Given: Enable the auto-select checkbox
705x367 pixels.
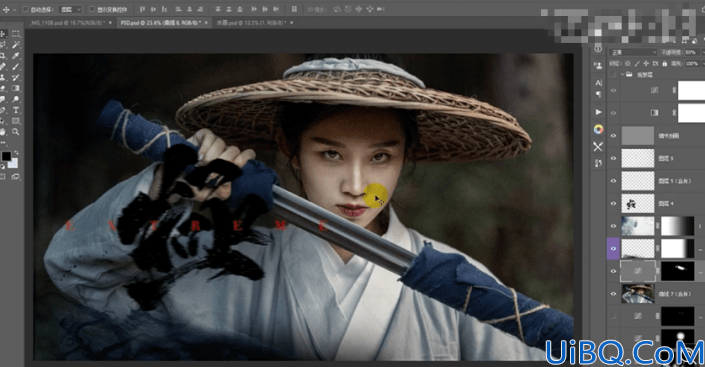Looking at the screenshot, I should pyautogui.click(x=26, y=9).
